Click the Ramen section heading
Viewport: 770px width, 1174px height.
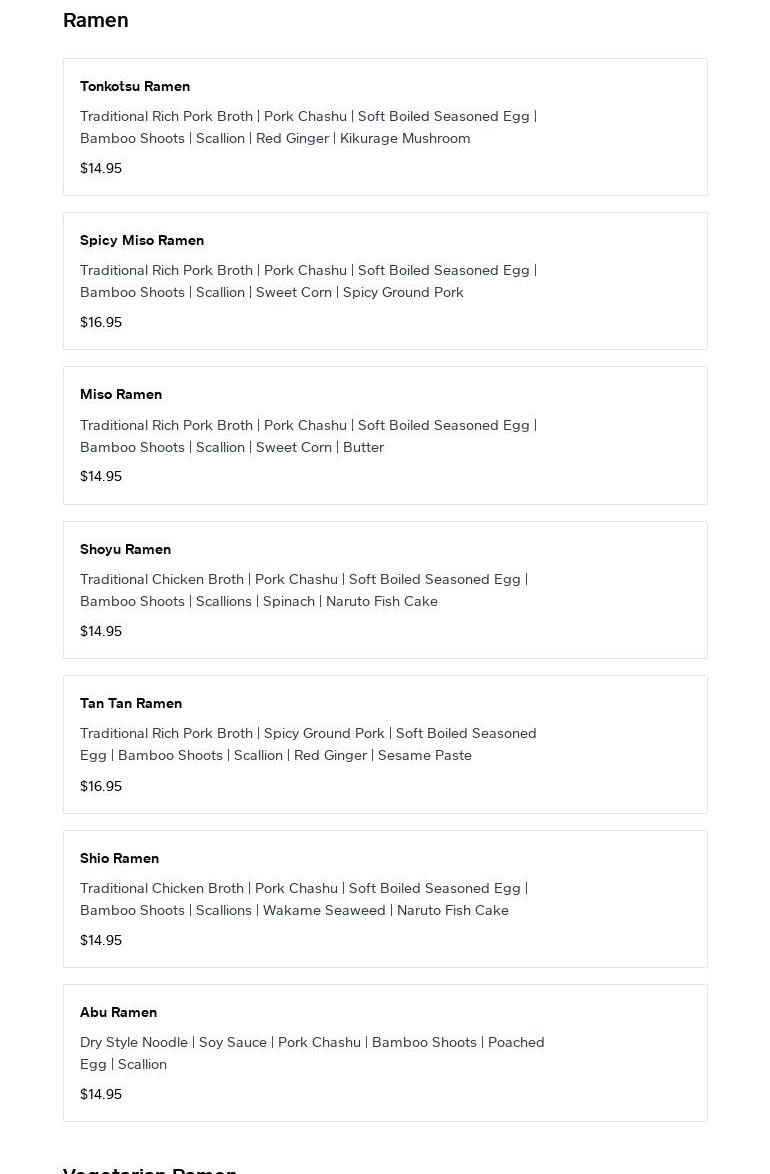pyautogui.click(x=95, y=20)
